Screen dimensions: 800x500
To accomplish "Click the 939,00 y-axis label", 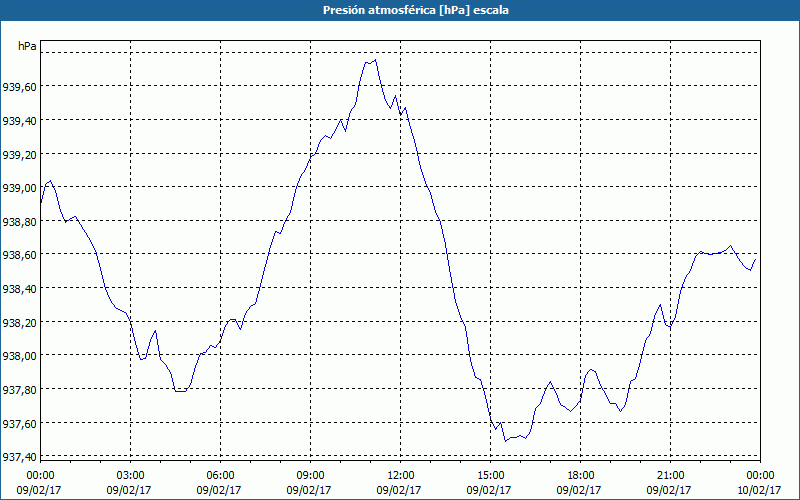I will tap(19, 188).
